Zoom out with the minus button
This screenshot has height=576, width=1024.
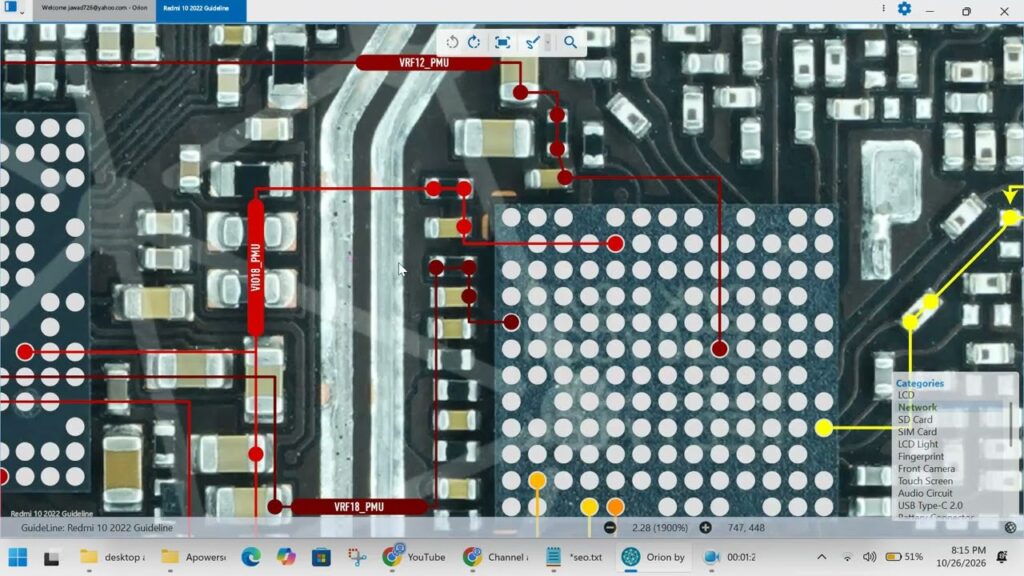610,528
